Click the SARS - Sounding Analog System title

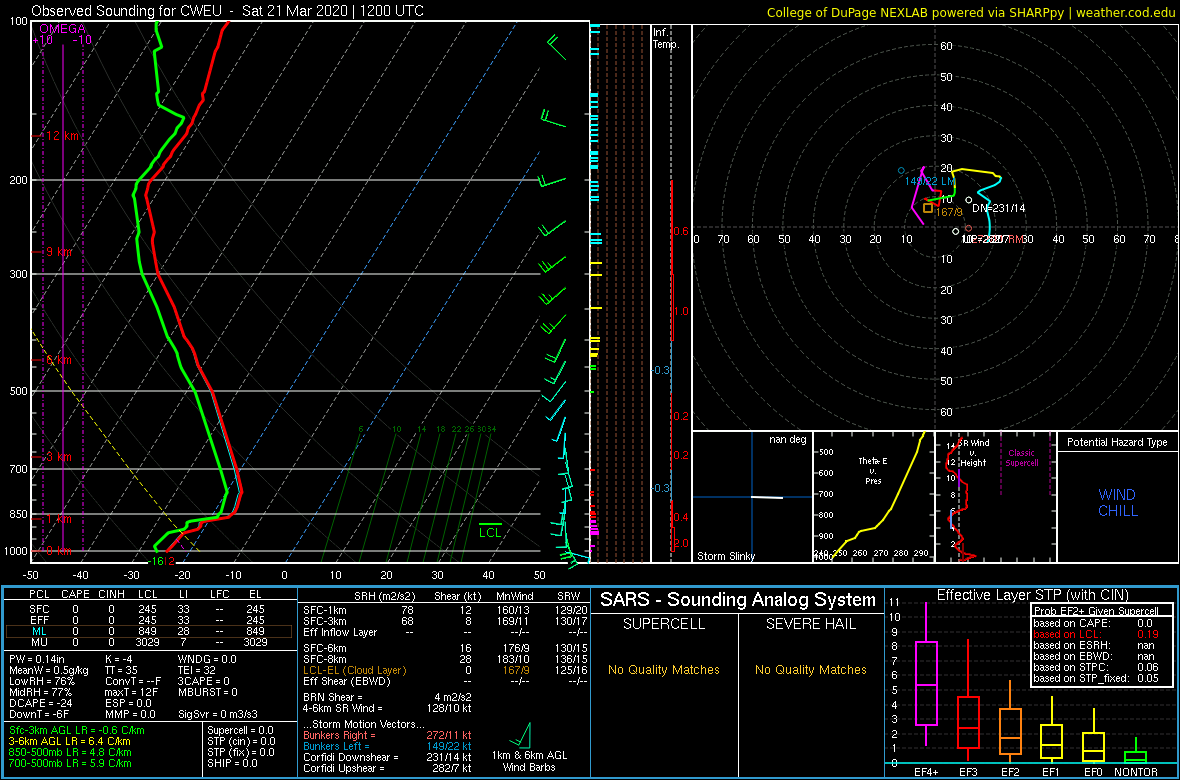click(x=738, y=600)
